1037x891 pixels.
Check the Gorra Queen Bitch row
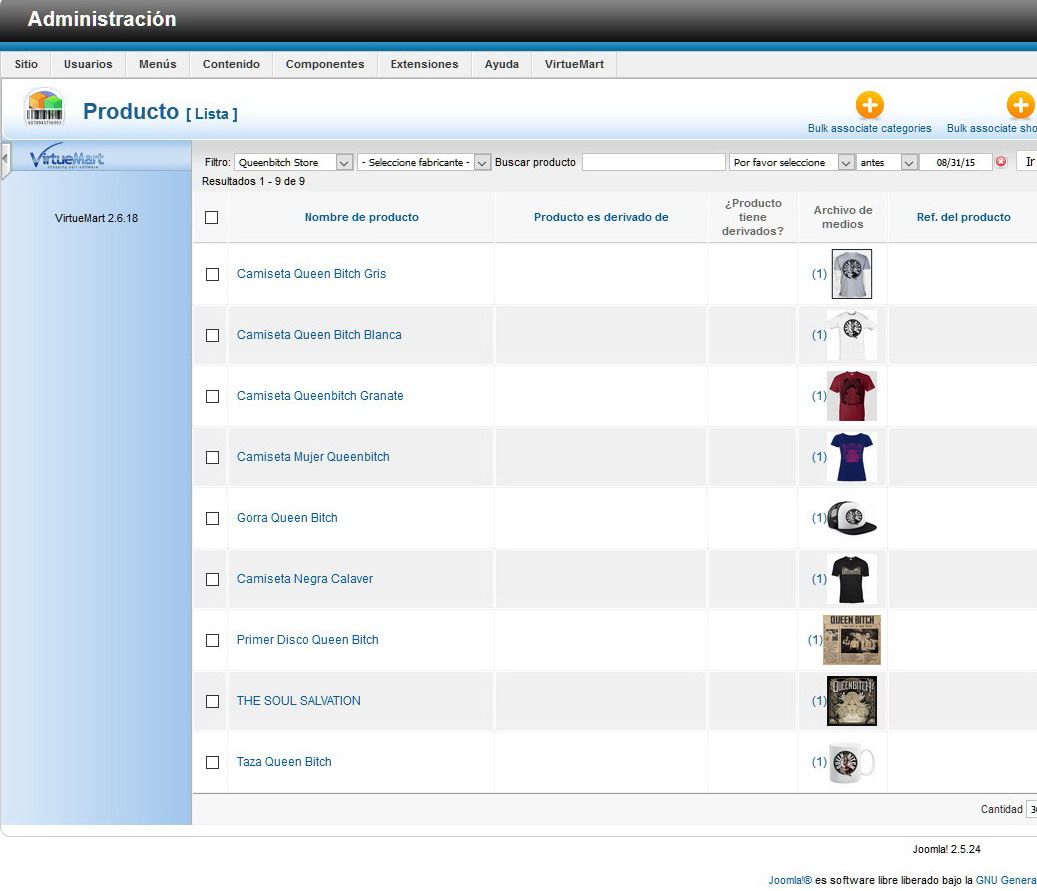click(212, 518)
